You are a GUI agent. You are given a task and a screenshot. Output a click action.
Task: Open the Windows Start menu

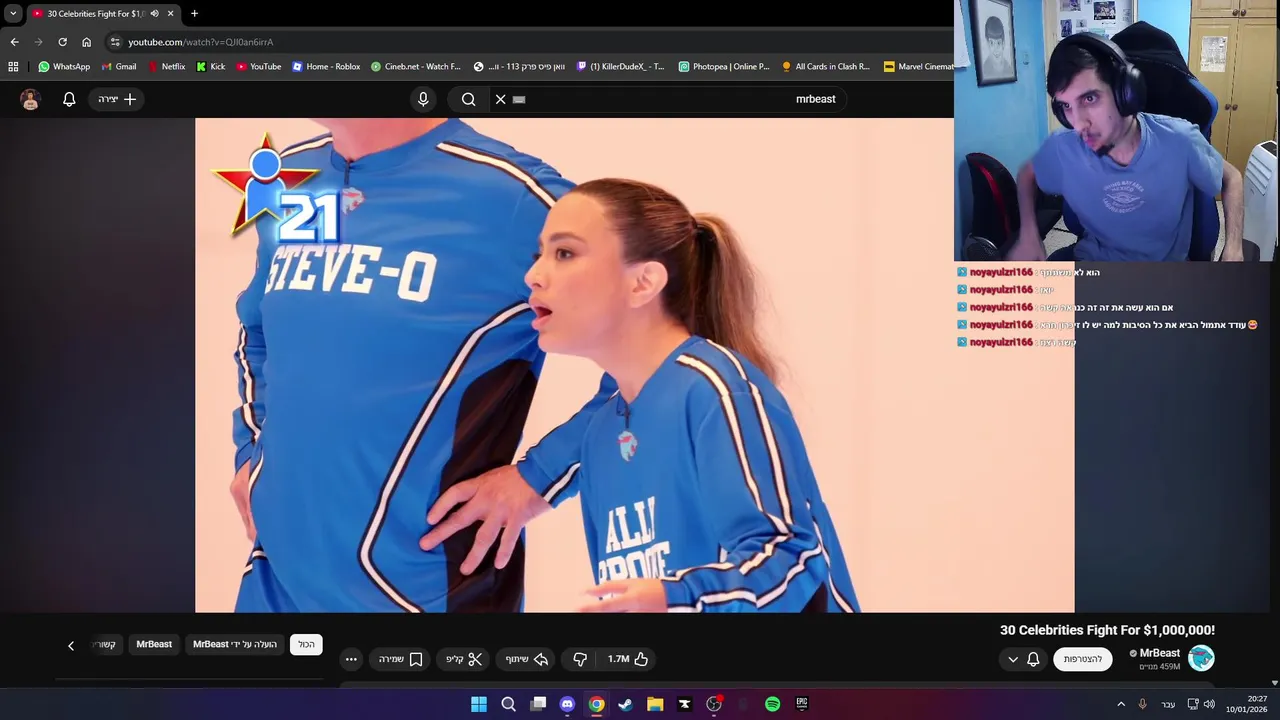click(479, 704)
